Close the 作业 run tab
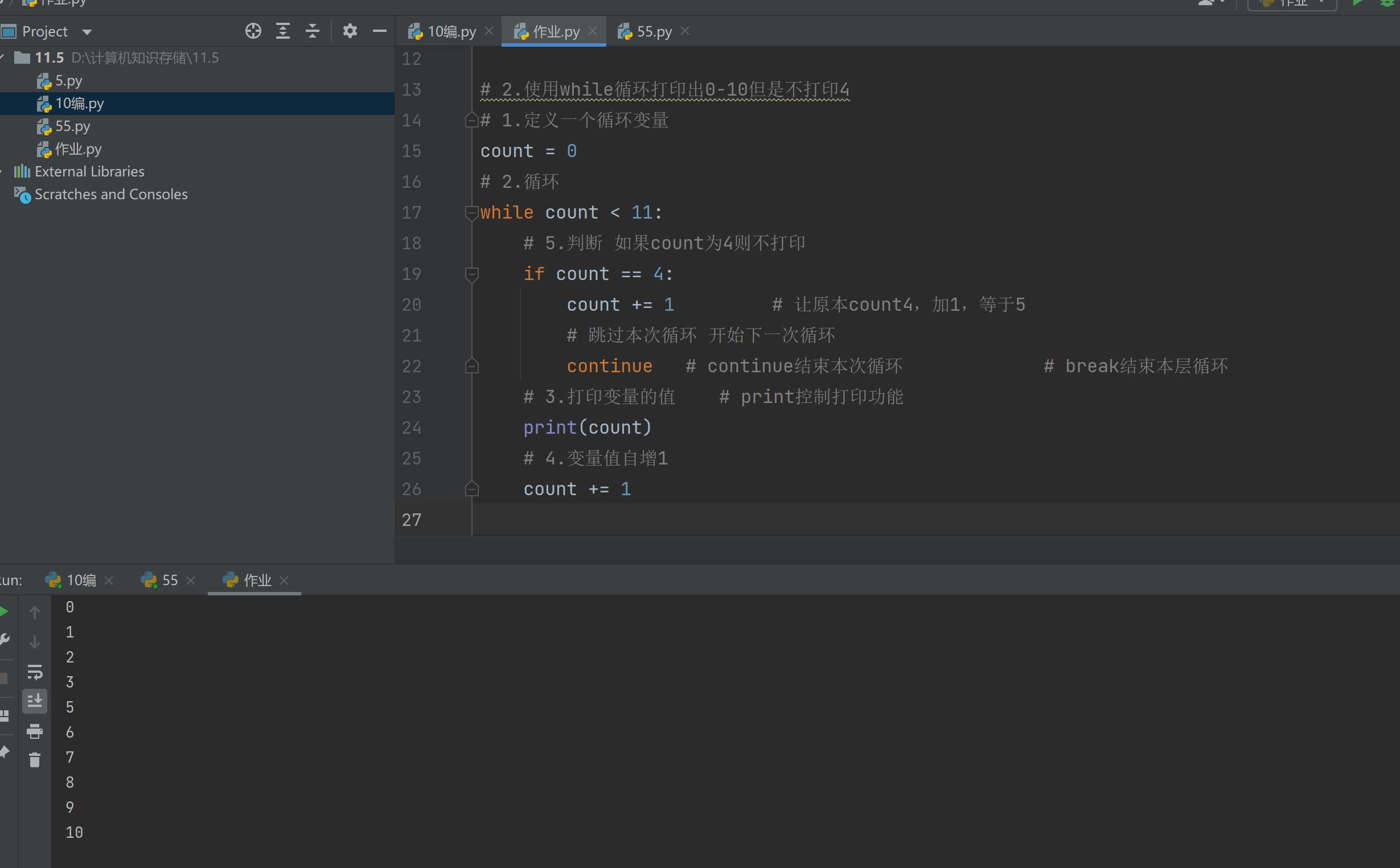The height and width of the screenshot is (868, 1400). (284, 581)
